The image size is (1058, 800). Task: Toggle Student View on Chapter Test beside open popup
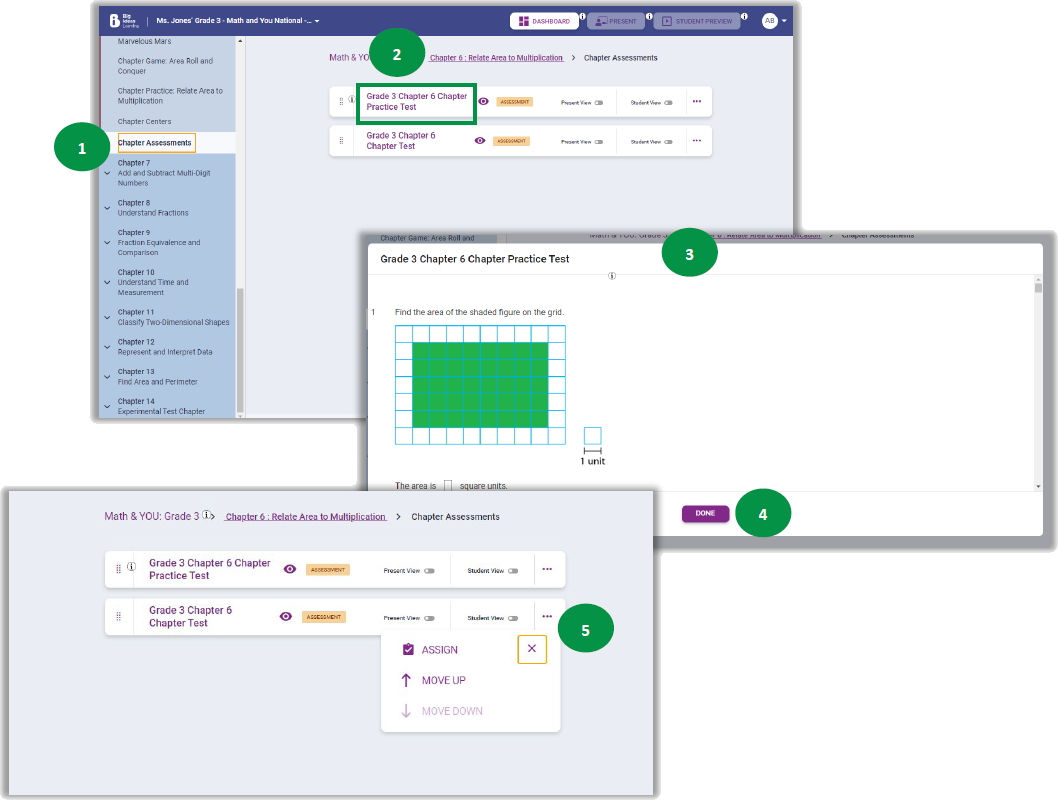[x=513, y=618]
